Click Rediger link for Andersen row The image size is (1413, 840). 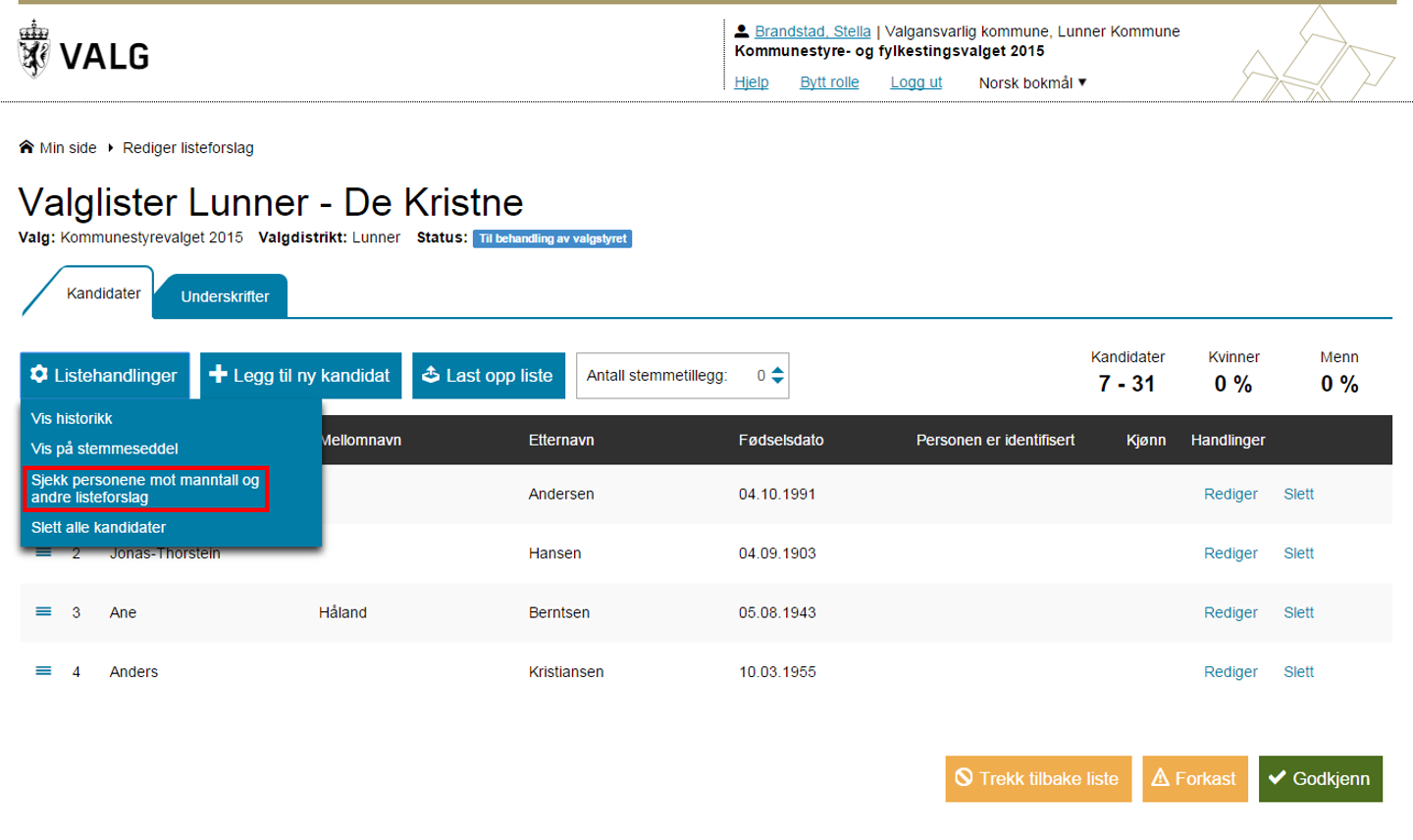(x=1230, y=494)
